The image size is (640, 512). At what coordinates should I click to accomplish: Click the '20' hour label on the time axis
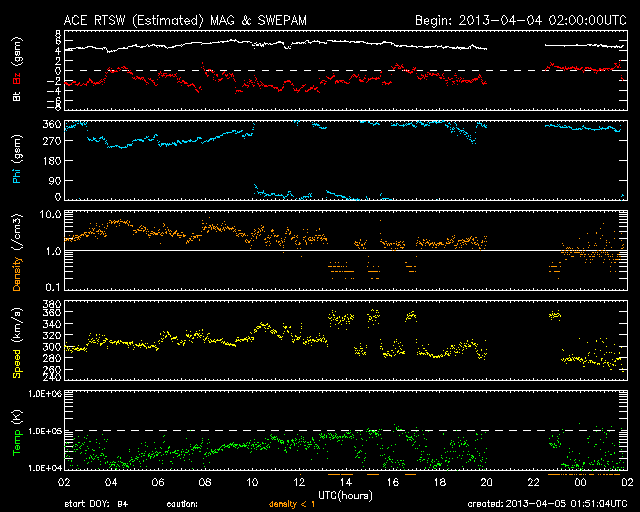click(x=487, y=483)
